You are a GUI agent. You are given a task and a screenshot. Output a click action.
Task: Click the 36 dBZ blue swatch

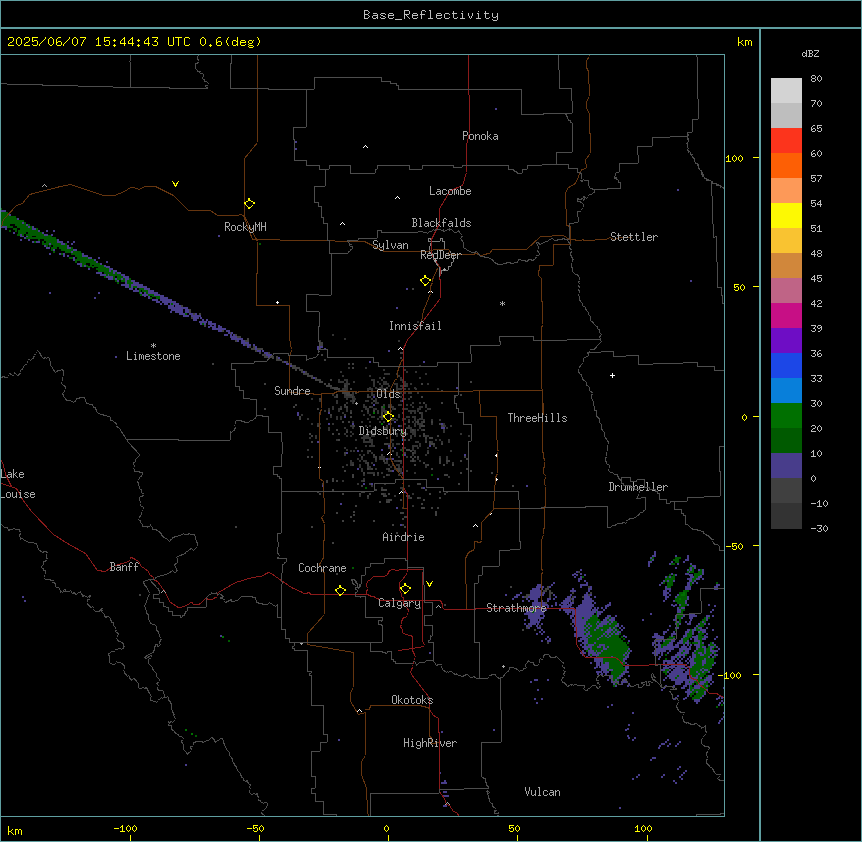tap(786, 365)
